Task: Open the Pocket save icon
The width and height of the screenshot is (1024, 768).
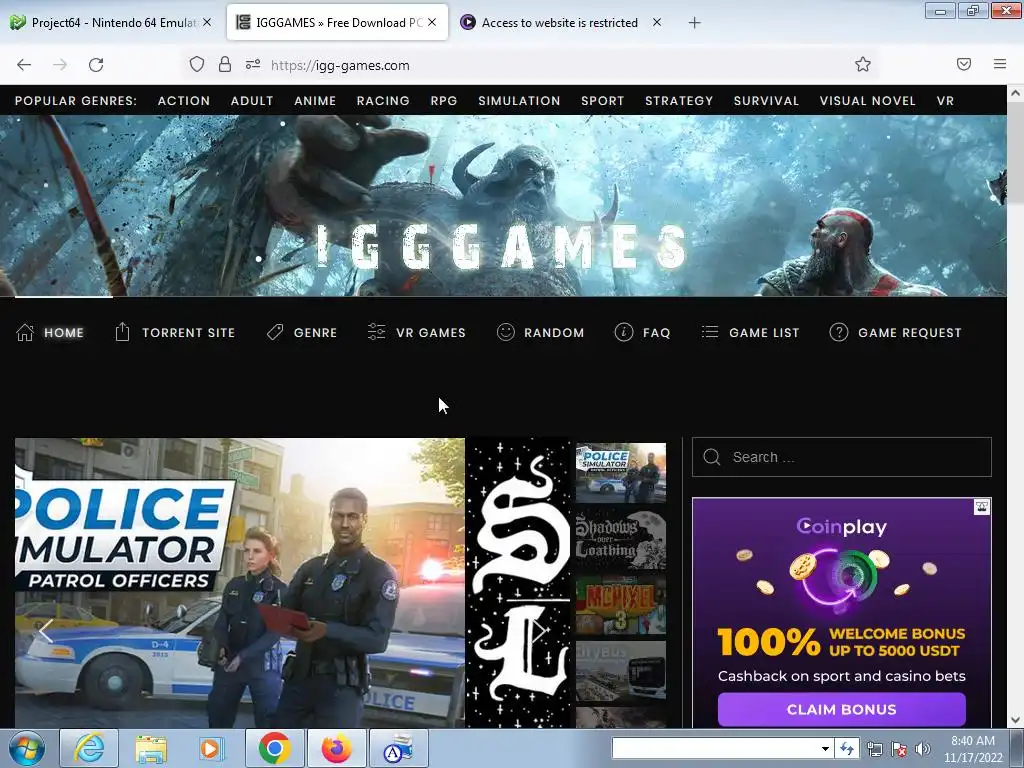Action: [x=964, y=64]
